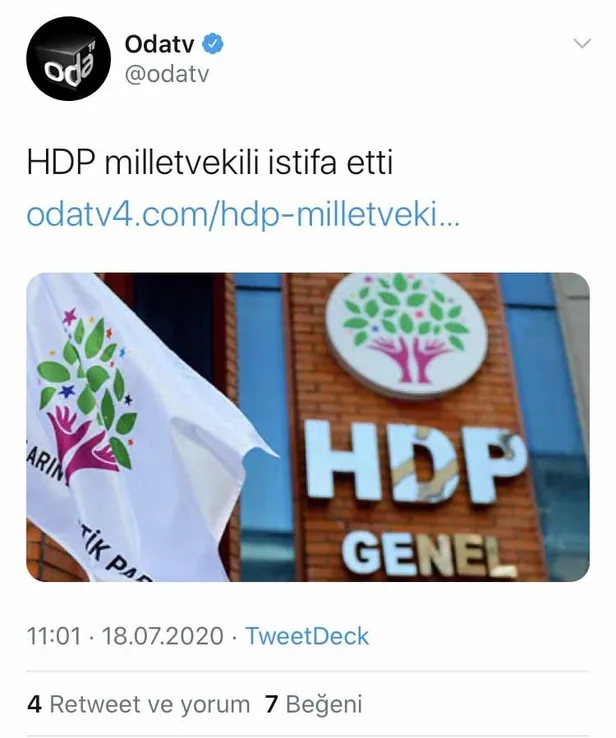View the 7 Beğeni likes list

point(313,705)
